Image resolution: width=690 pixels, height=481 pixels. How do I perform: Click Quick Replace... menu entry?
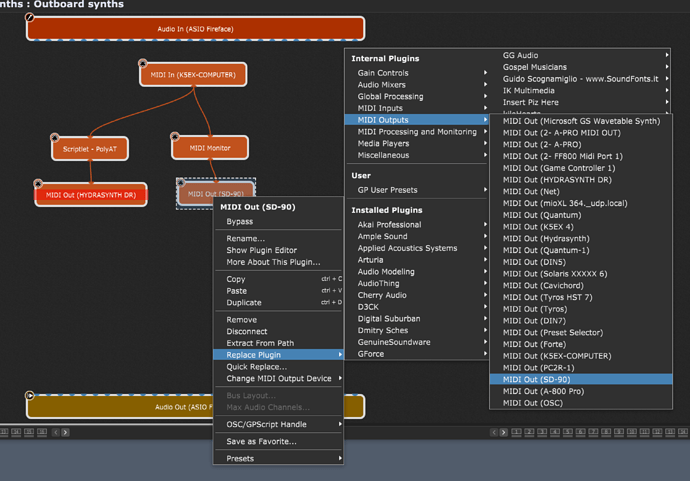click(278, 367)
